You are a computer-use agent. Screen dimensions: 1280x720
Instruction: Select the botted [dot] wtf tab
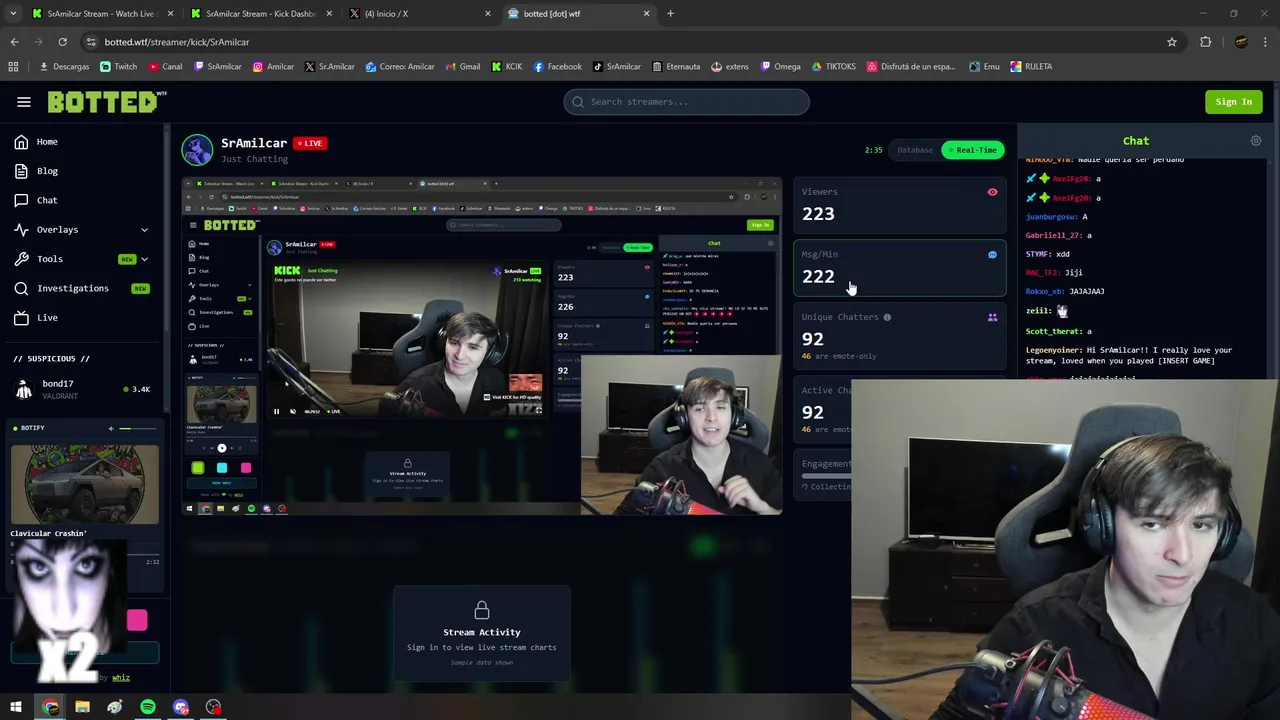(577, 14)
